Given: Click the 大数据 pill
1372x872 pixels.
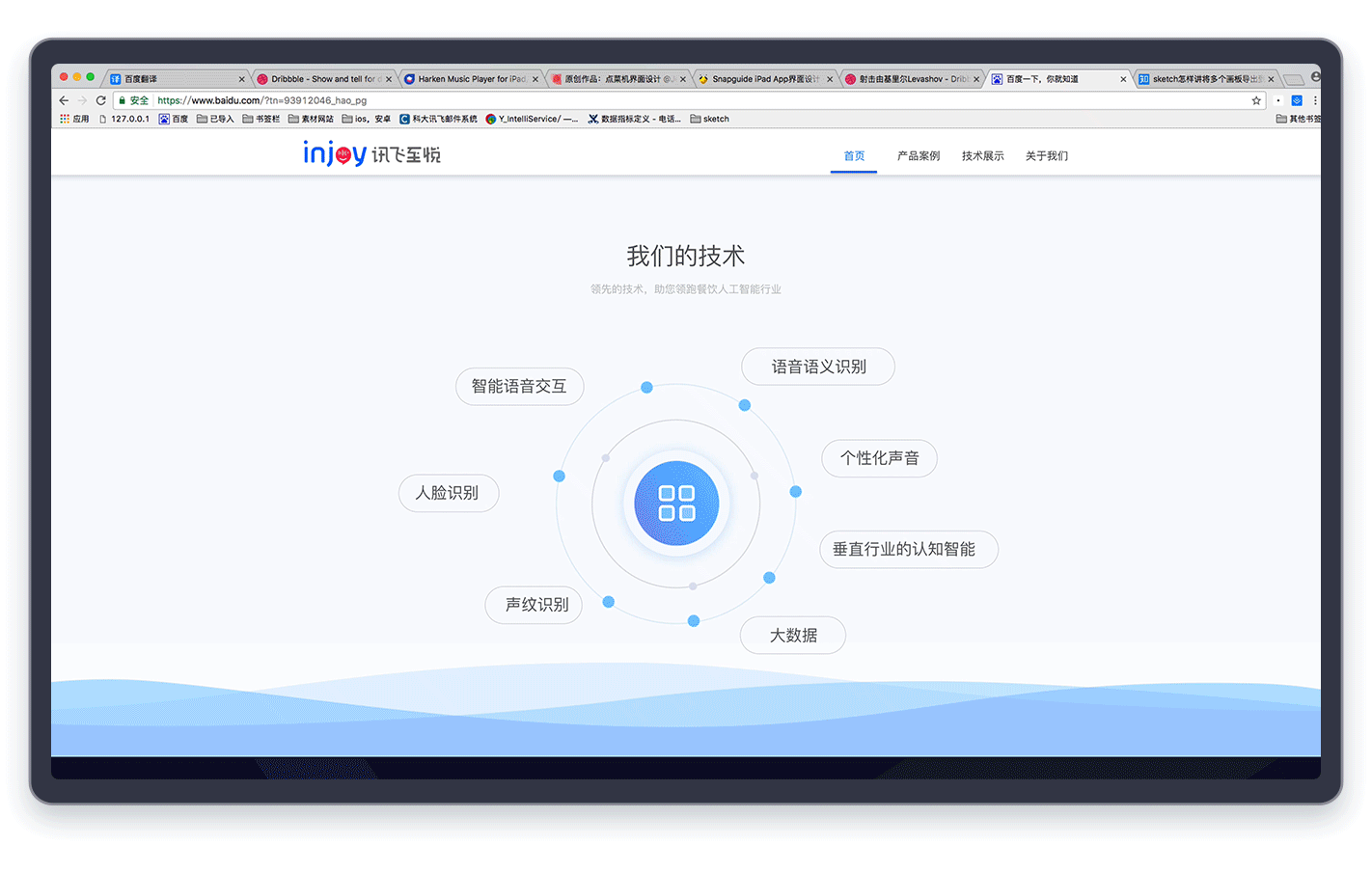Looking at the screenshot, I should pos(793,635).
